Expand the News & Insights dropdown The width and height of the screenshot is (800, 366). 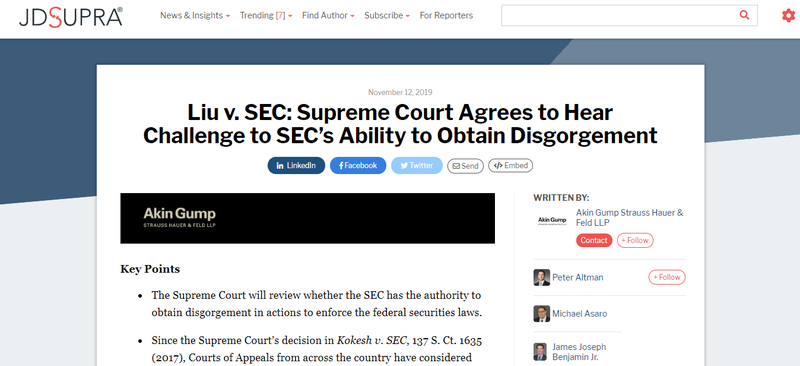[195, 16]
